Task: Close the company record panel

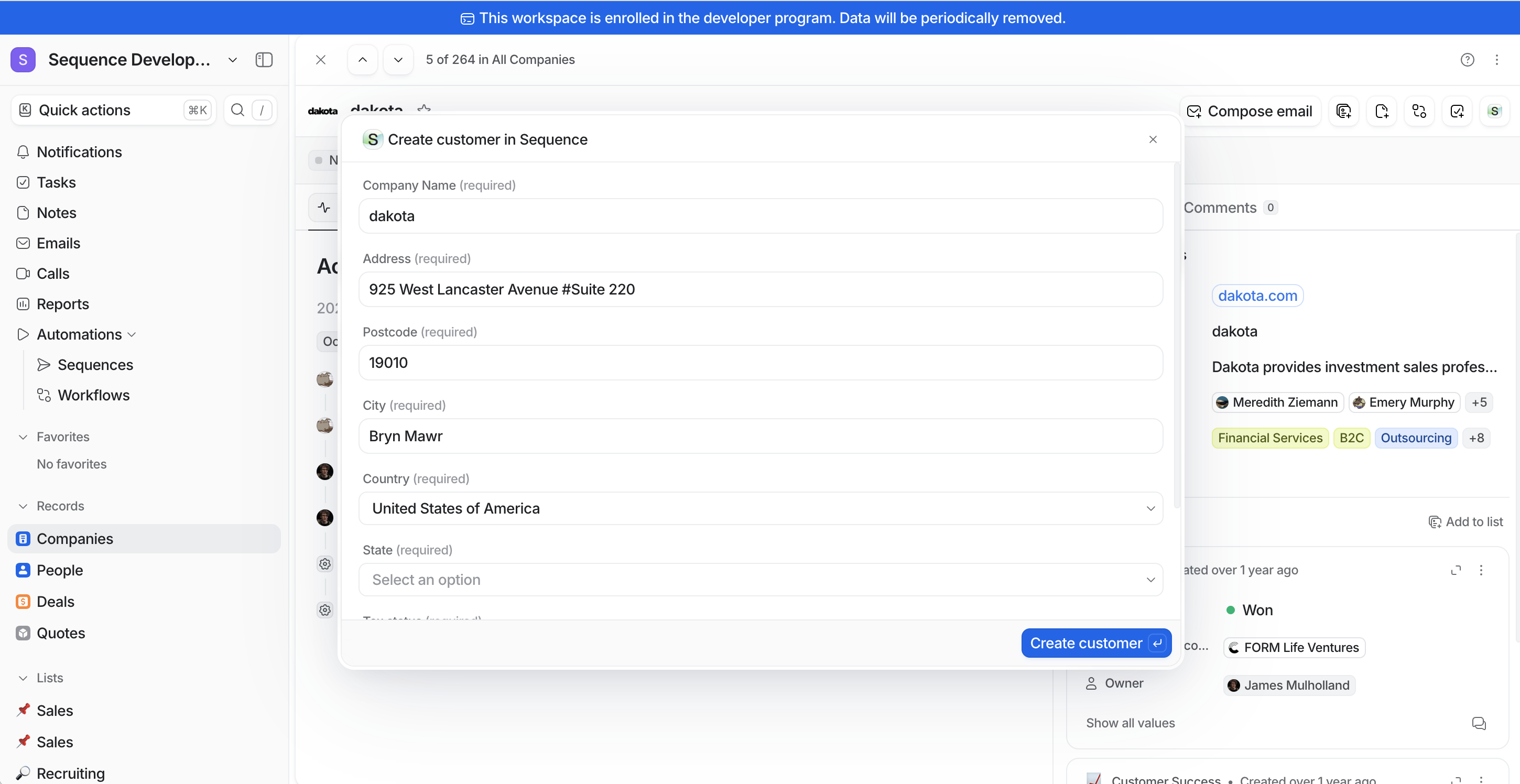Action: [320, 60]
